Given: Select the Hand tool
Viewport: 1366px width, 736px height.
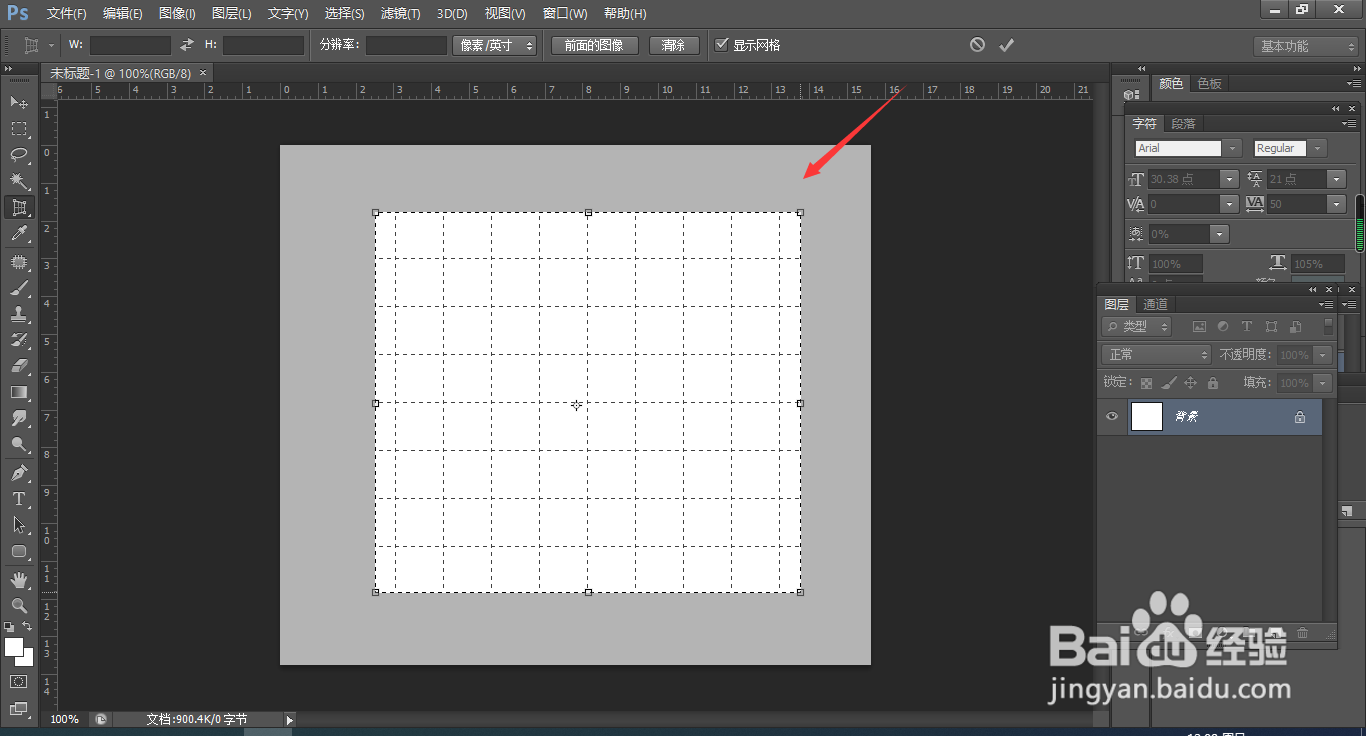Looking at the screenshot, I should coord(19,580).
